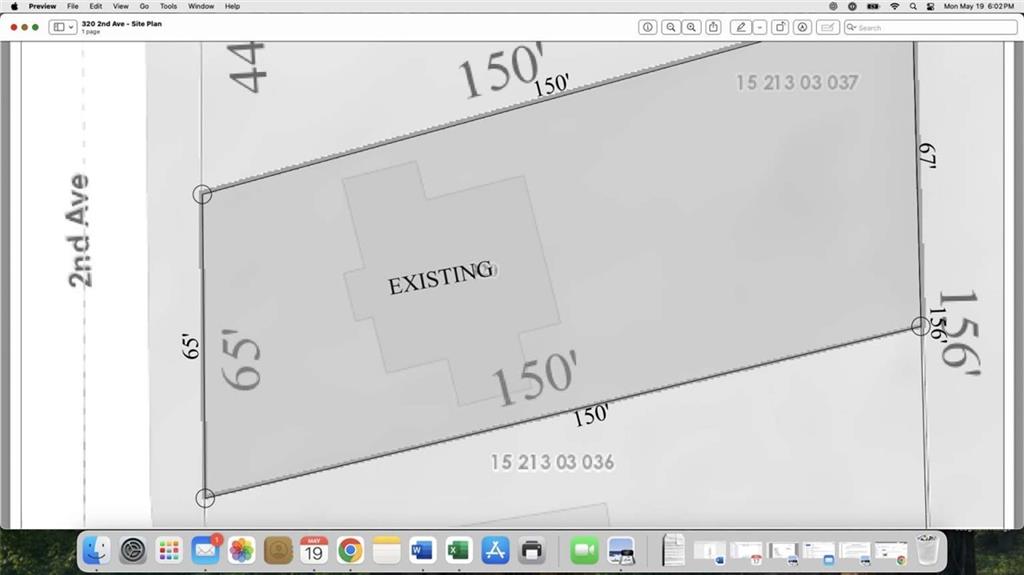The width and height of the screenshot is (1024, 575).
Task: Launch Microsoft Excel from the Dock
Action: click(458, 550)
